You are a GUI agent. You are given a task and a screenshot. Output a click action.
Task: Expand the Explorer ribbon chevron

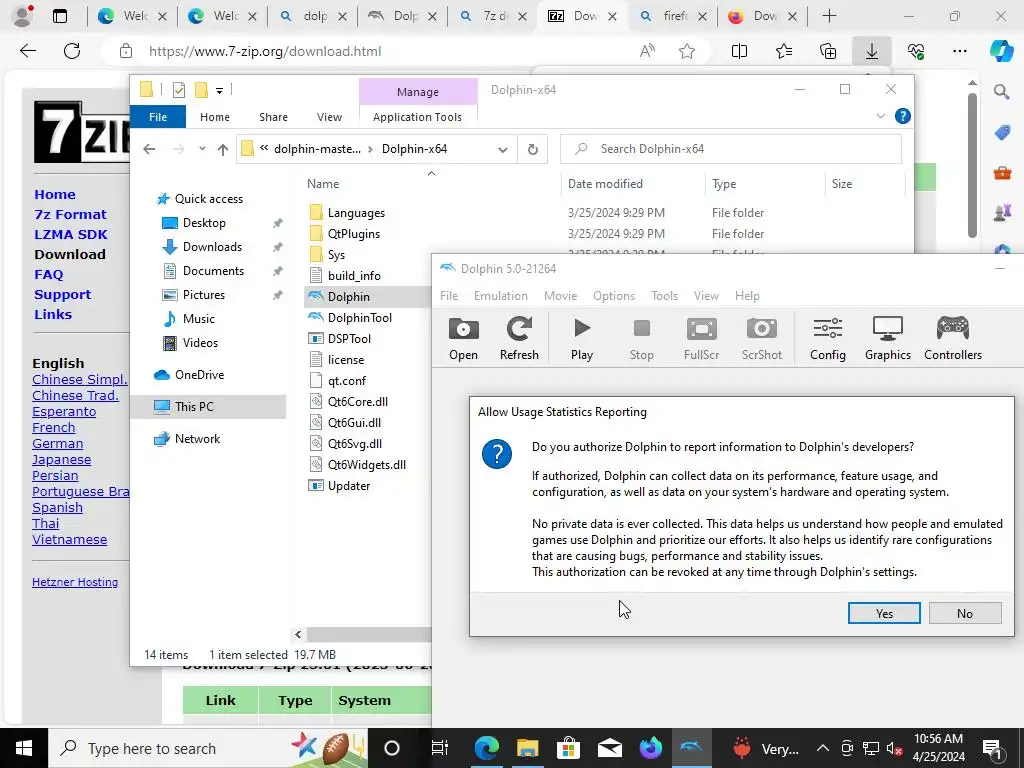point(880,116)
